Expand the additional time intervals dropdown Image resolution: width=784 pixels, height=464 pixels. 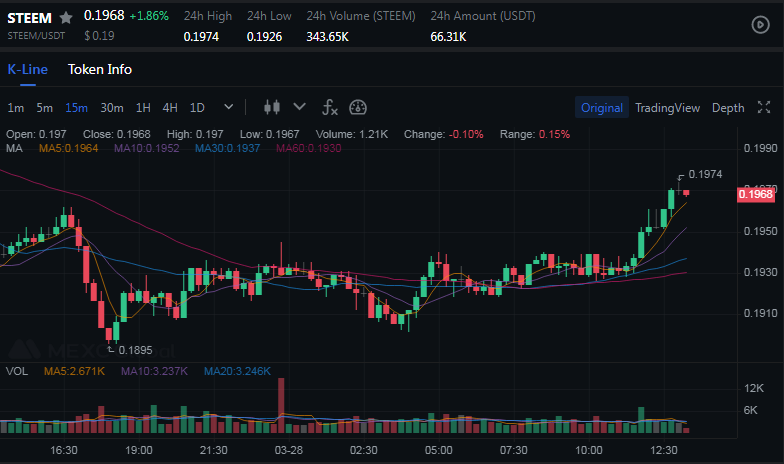pos(229,107)
